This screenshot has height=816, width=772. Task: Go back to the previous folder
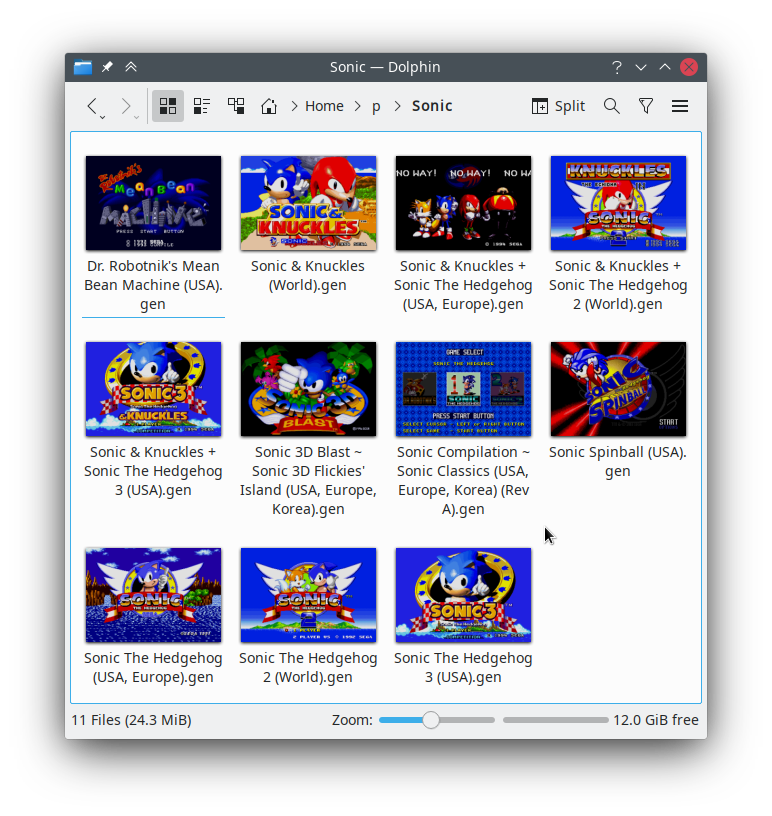(92, 106)
